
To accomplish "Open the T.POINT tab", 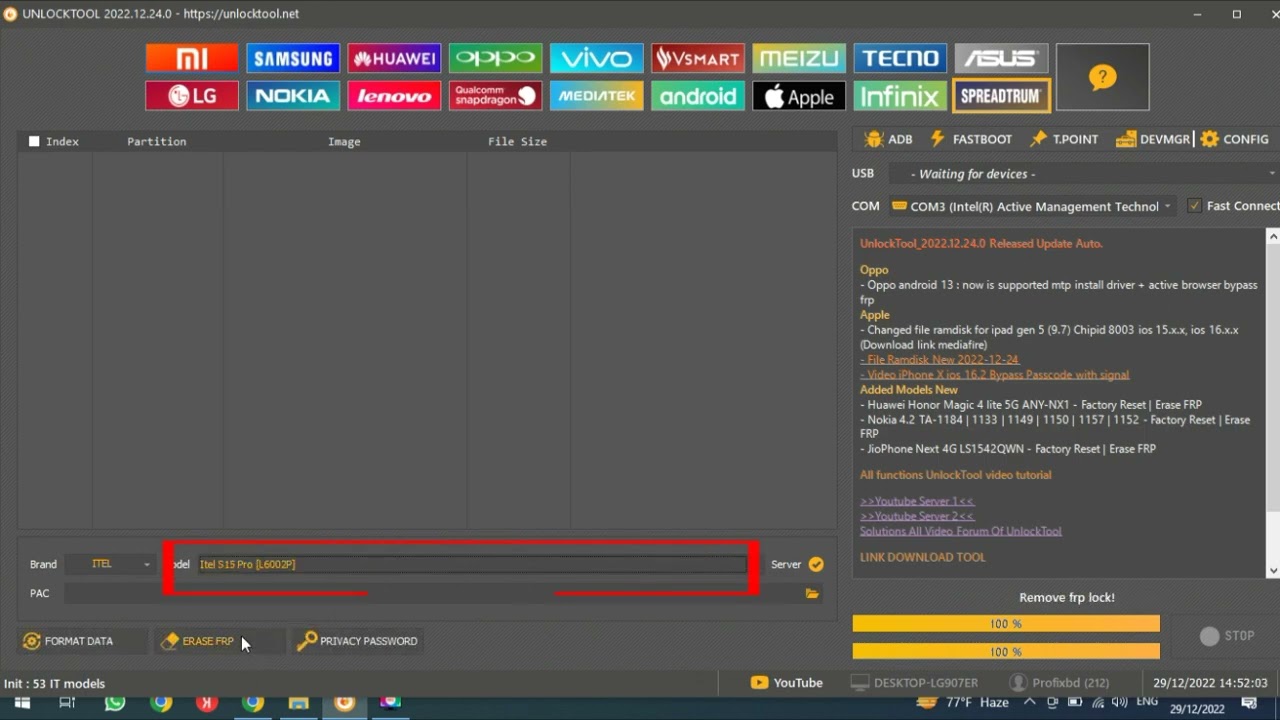I will tap(1064, 139).
